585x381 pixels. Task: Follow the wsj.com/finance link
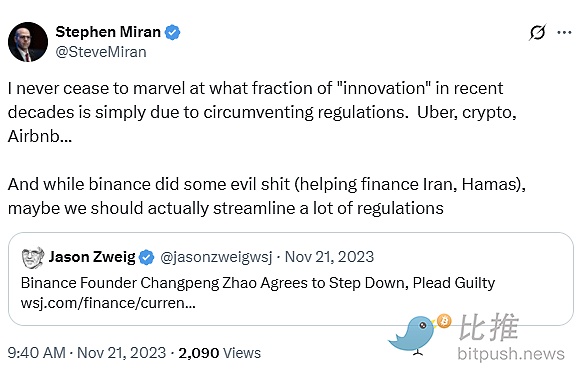(x=108, y=303)
